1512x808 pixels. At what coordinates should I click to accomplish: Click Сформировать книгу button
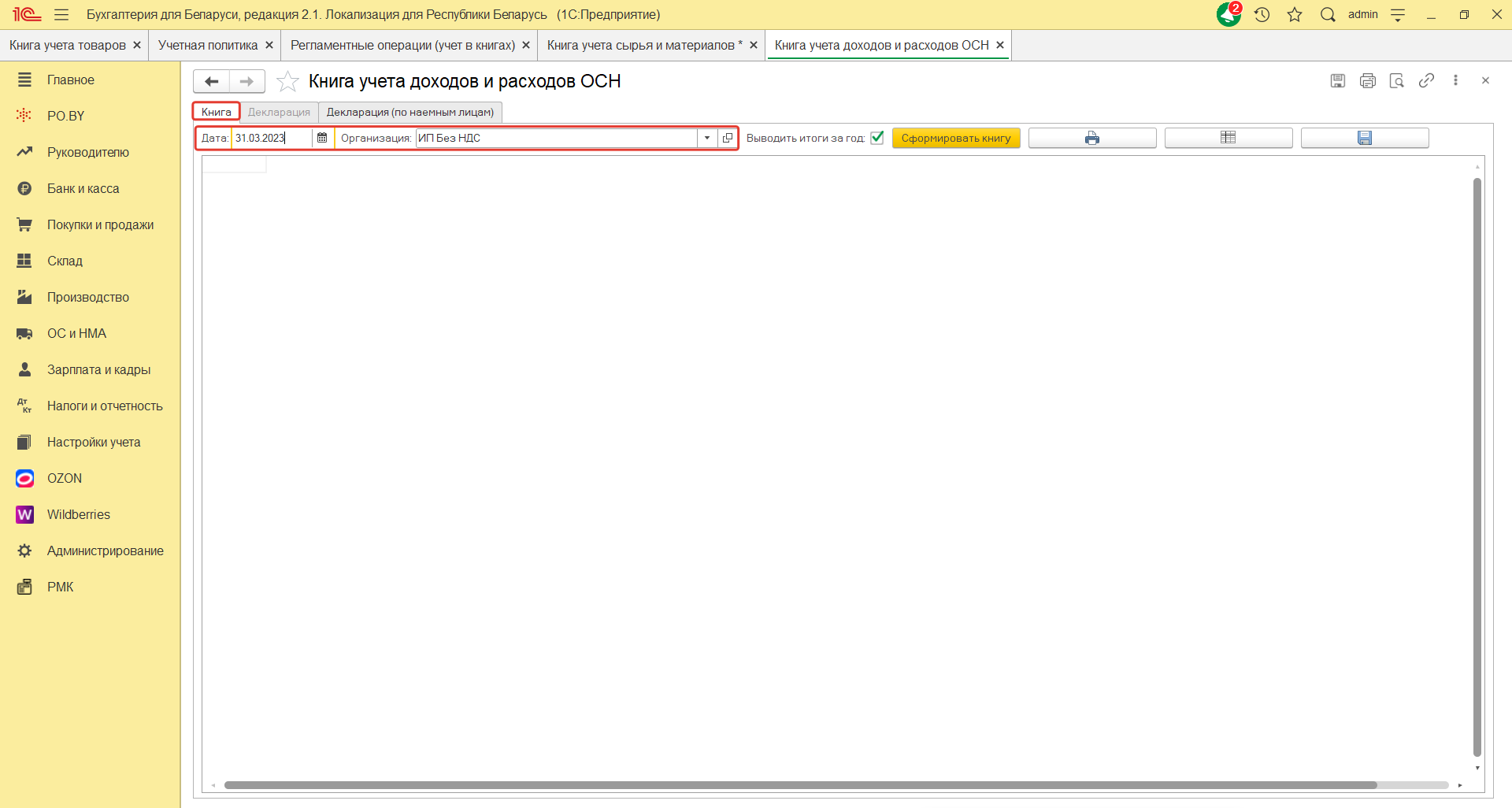click(x=955, y=138)
